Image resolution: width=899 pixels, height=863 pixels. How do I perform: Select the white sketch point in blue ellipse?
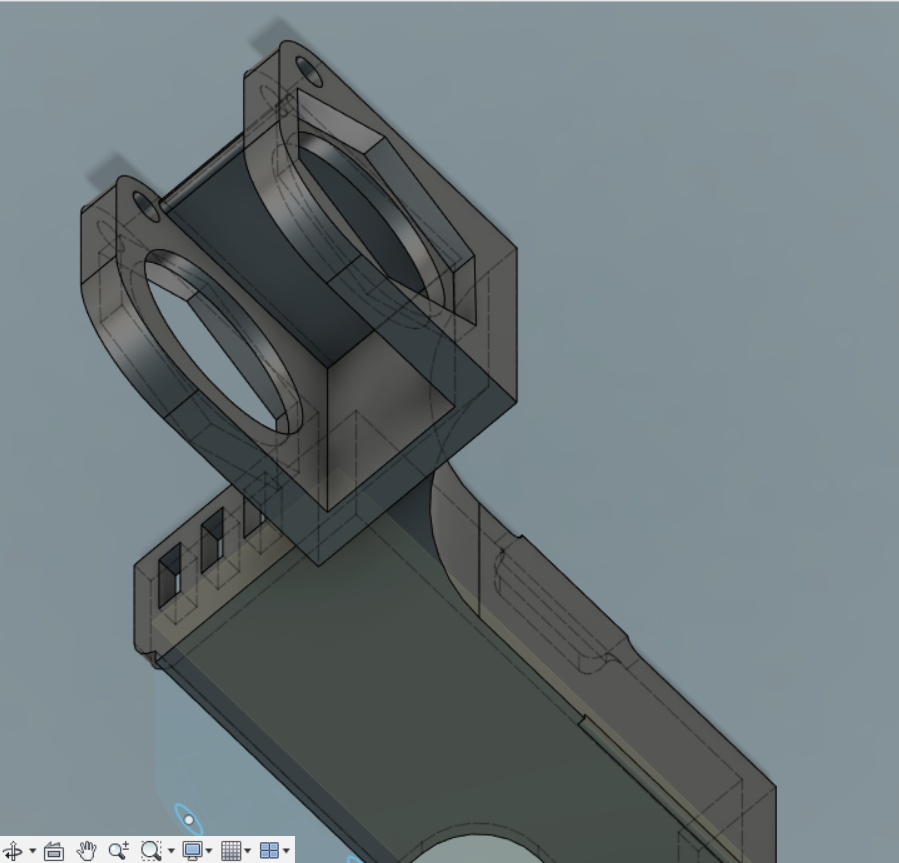pyautogui.click(x=189, y=820)
